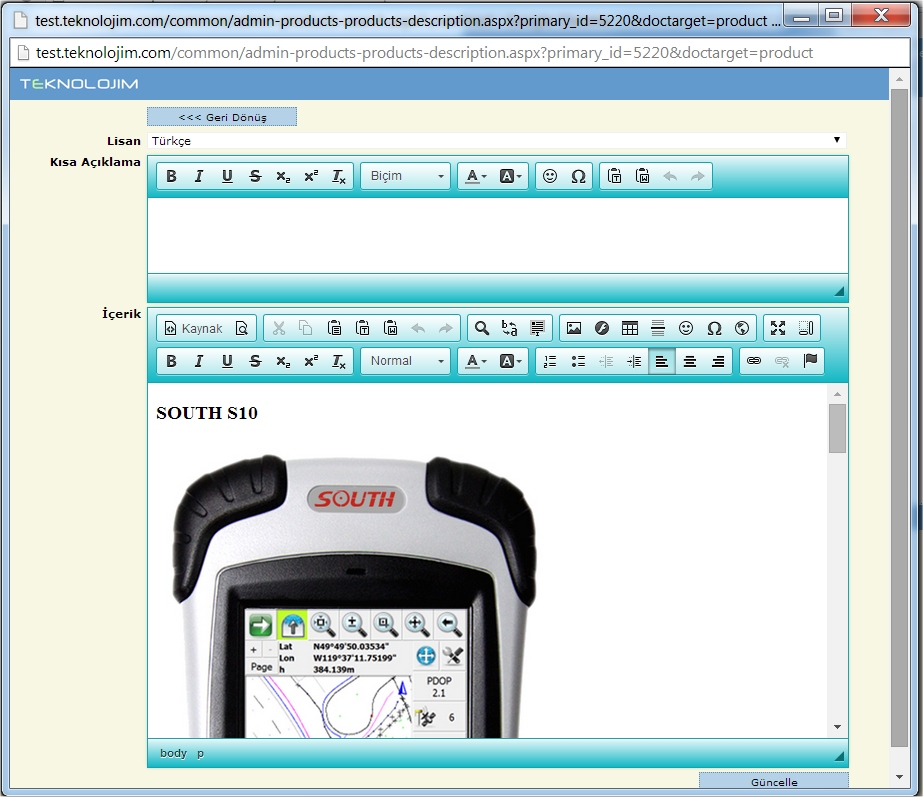Click the browser address bar URL
The width and height of the screenshot is (923, 797).
click(x=424, y=53)
